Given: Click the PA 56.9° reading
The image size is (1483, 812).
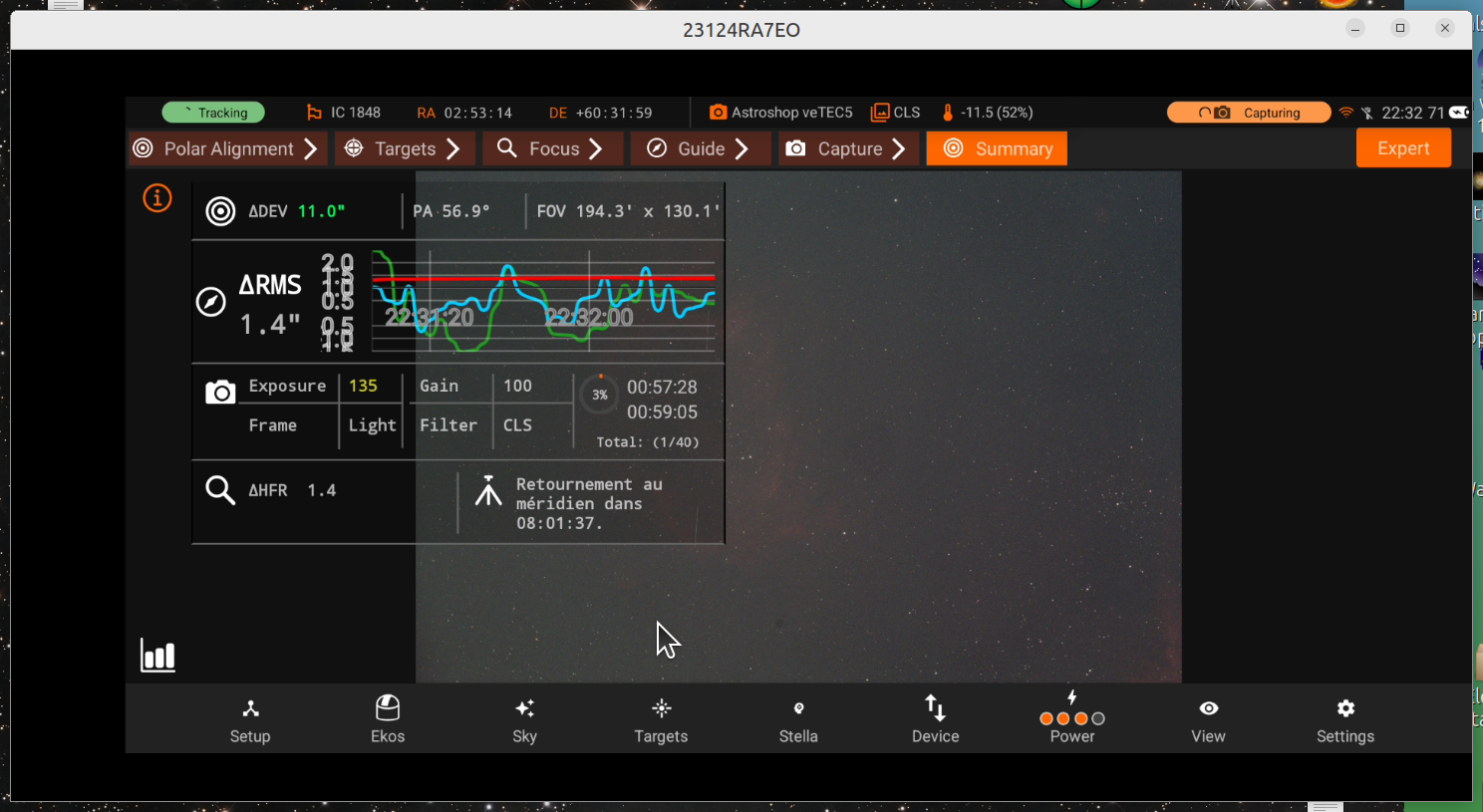Looking at the screenshot, I should (451, 211).
